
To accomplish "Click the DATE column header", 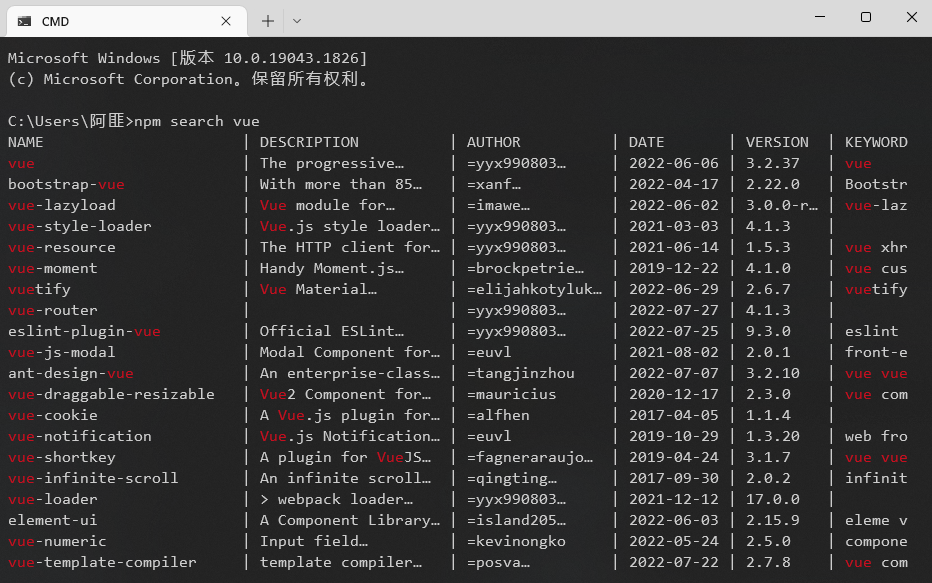I will 647,142.
